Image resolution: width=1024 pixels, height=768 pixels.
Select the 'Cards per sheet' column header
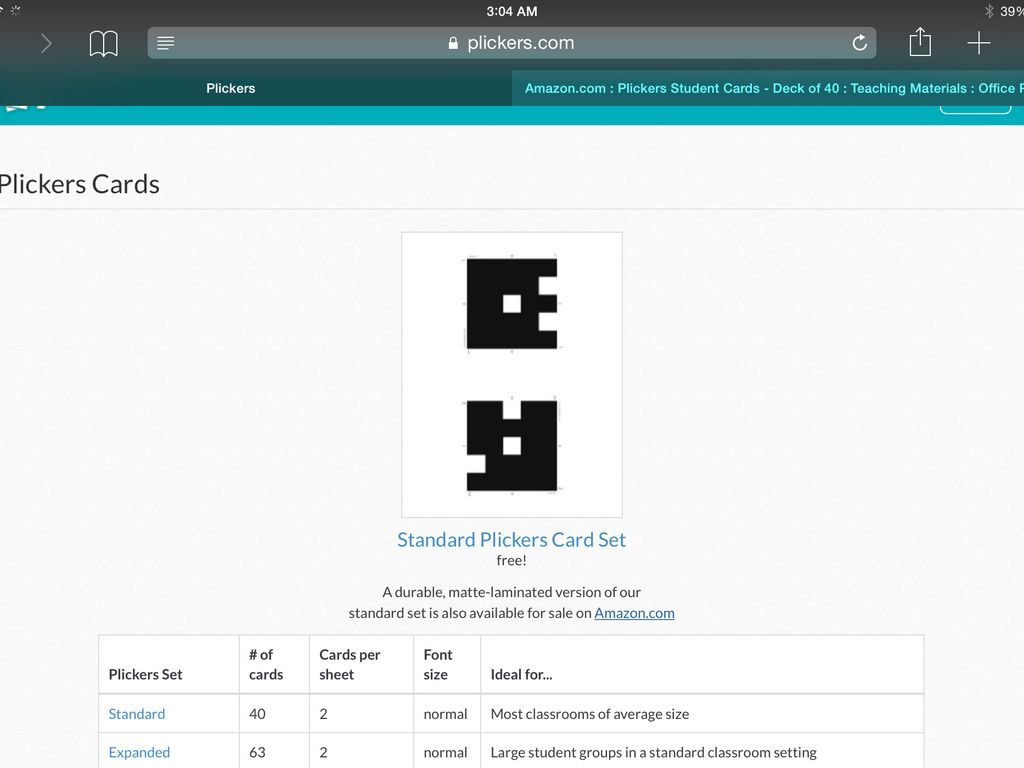click(x=349, y=664)
